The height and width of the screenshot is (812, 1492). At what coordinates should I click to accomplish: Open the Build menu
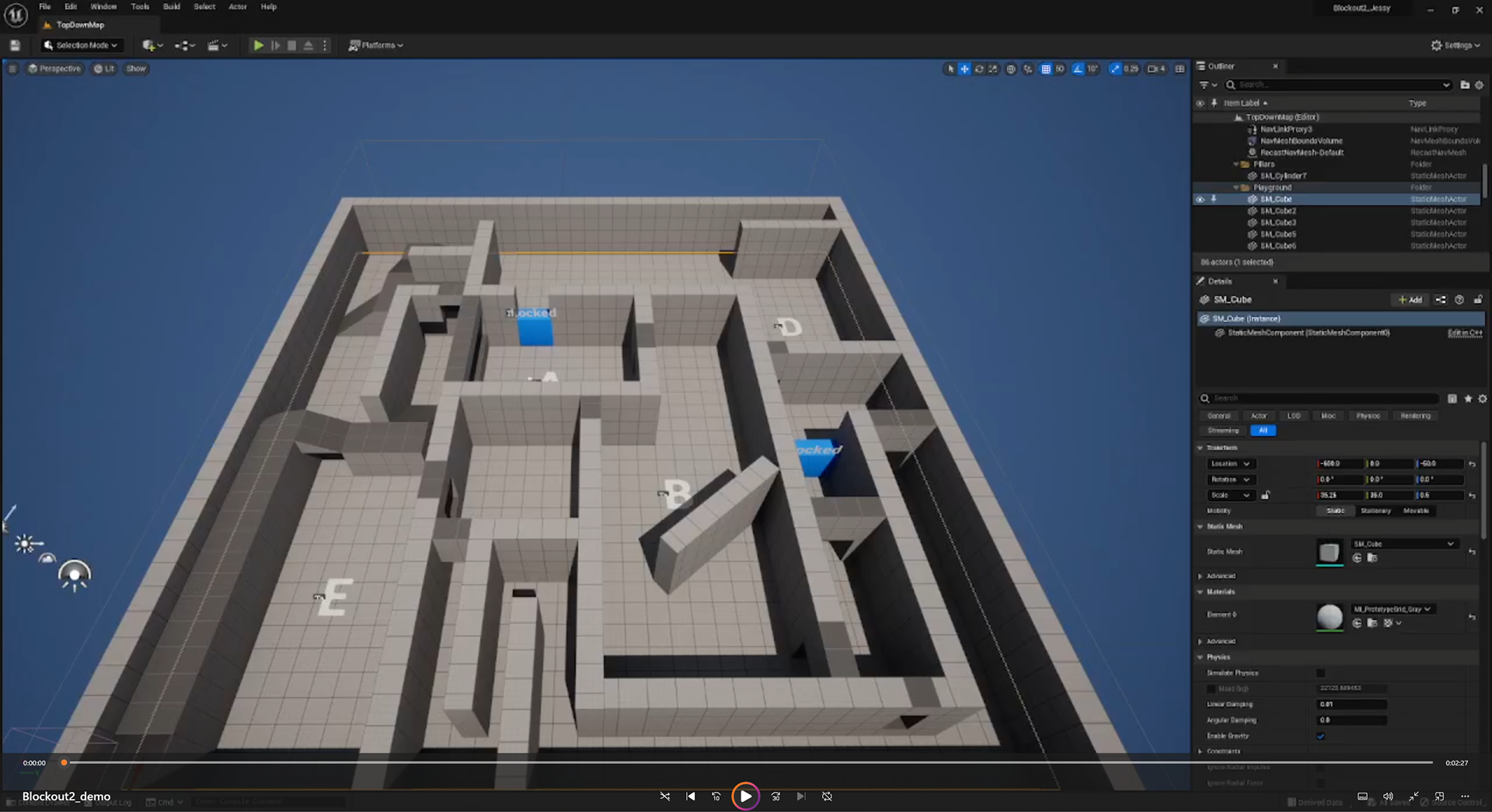coord(172,6)
